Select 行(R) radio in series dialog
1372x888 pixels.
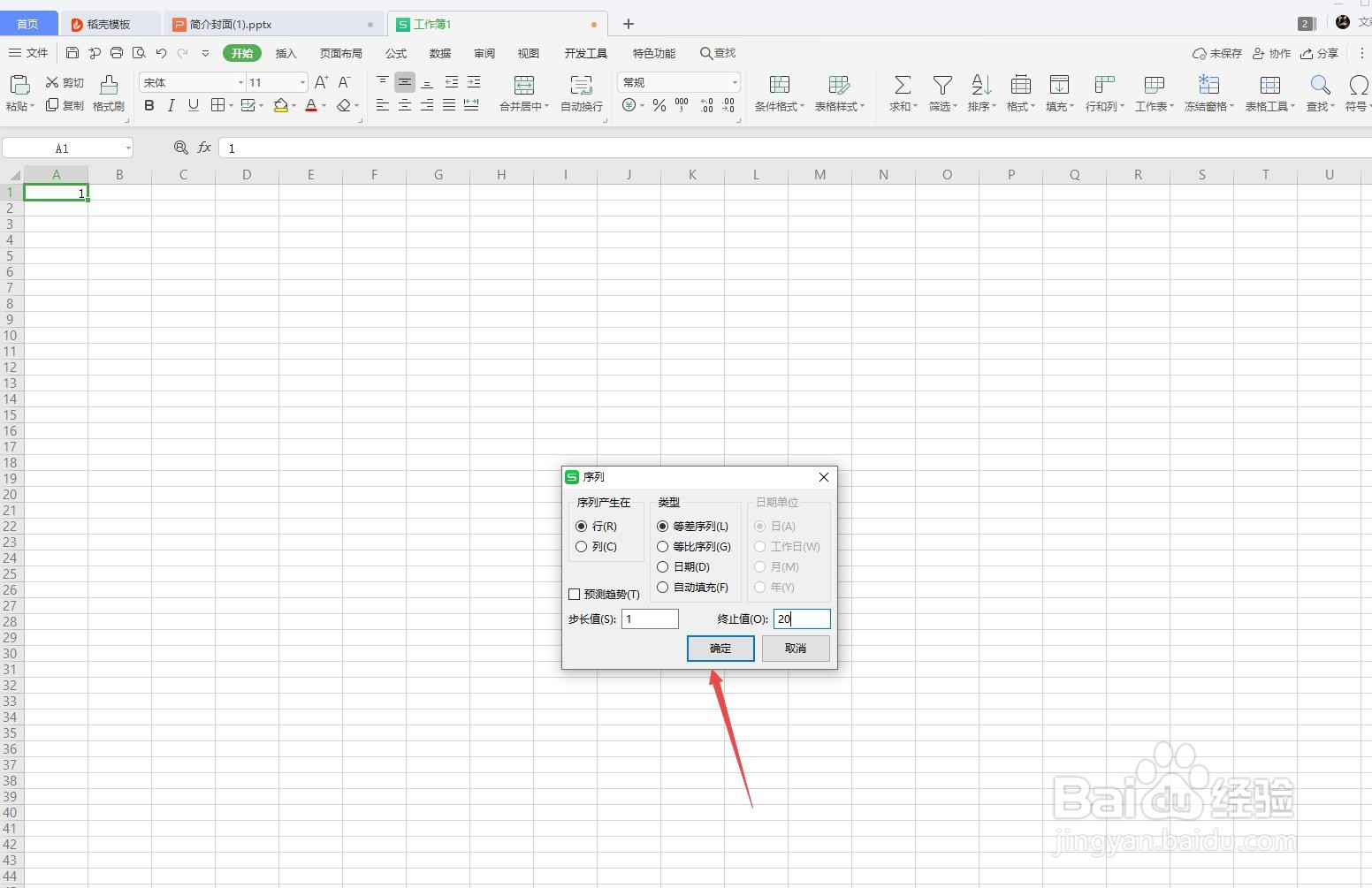click(x=581, y=526)
